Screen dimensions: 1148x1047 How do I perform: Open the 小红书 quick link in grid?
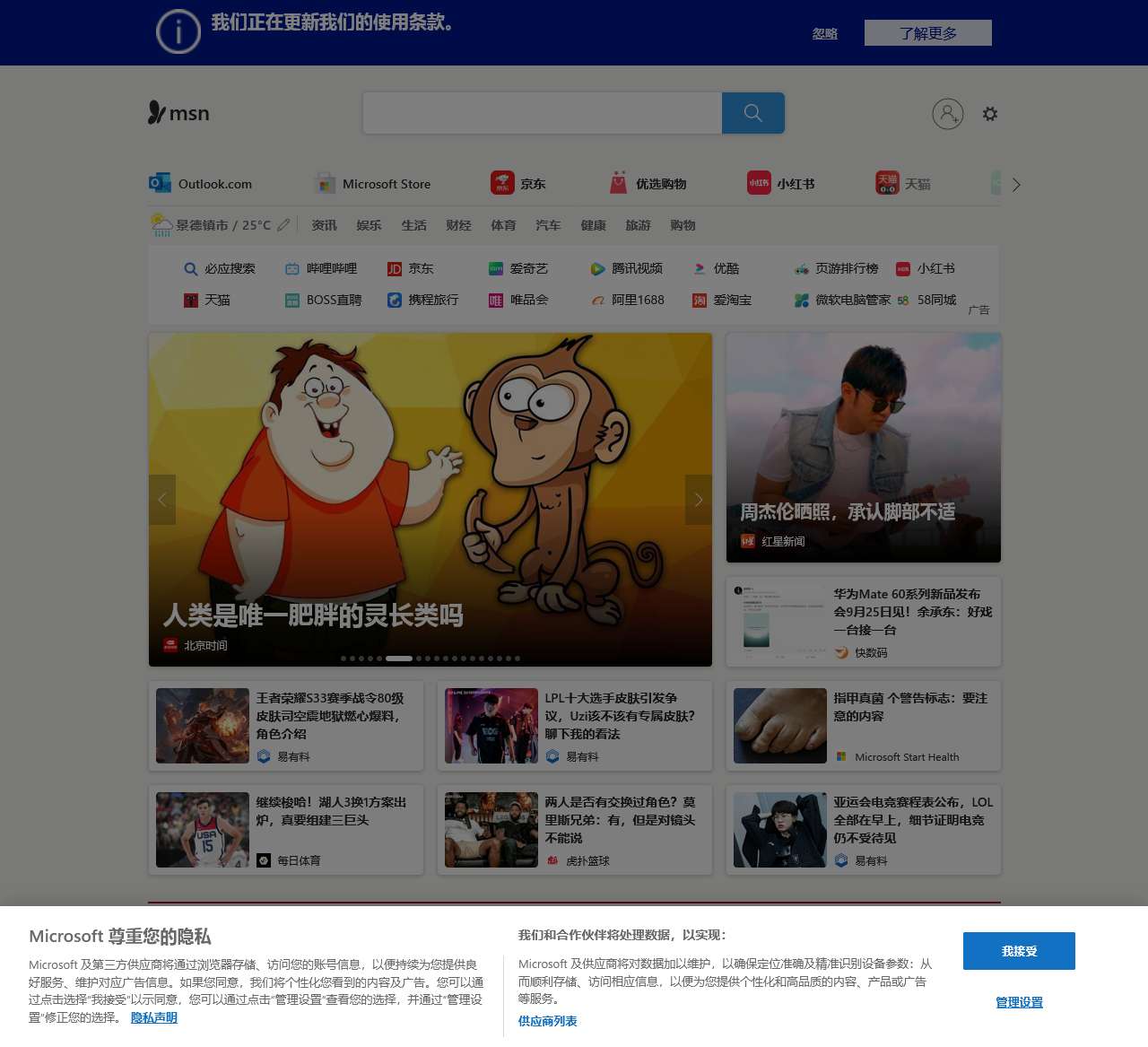(926, 268)
